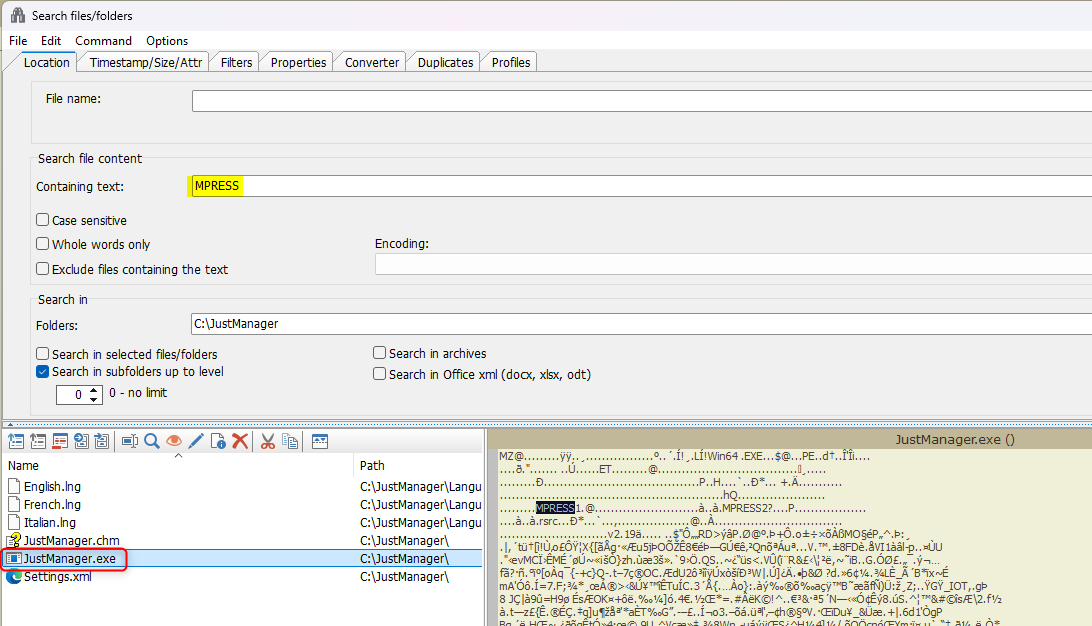Enable Search in archives checkbox
Viewport: 1092px width, 626px height.
[380, 353]
